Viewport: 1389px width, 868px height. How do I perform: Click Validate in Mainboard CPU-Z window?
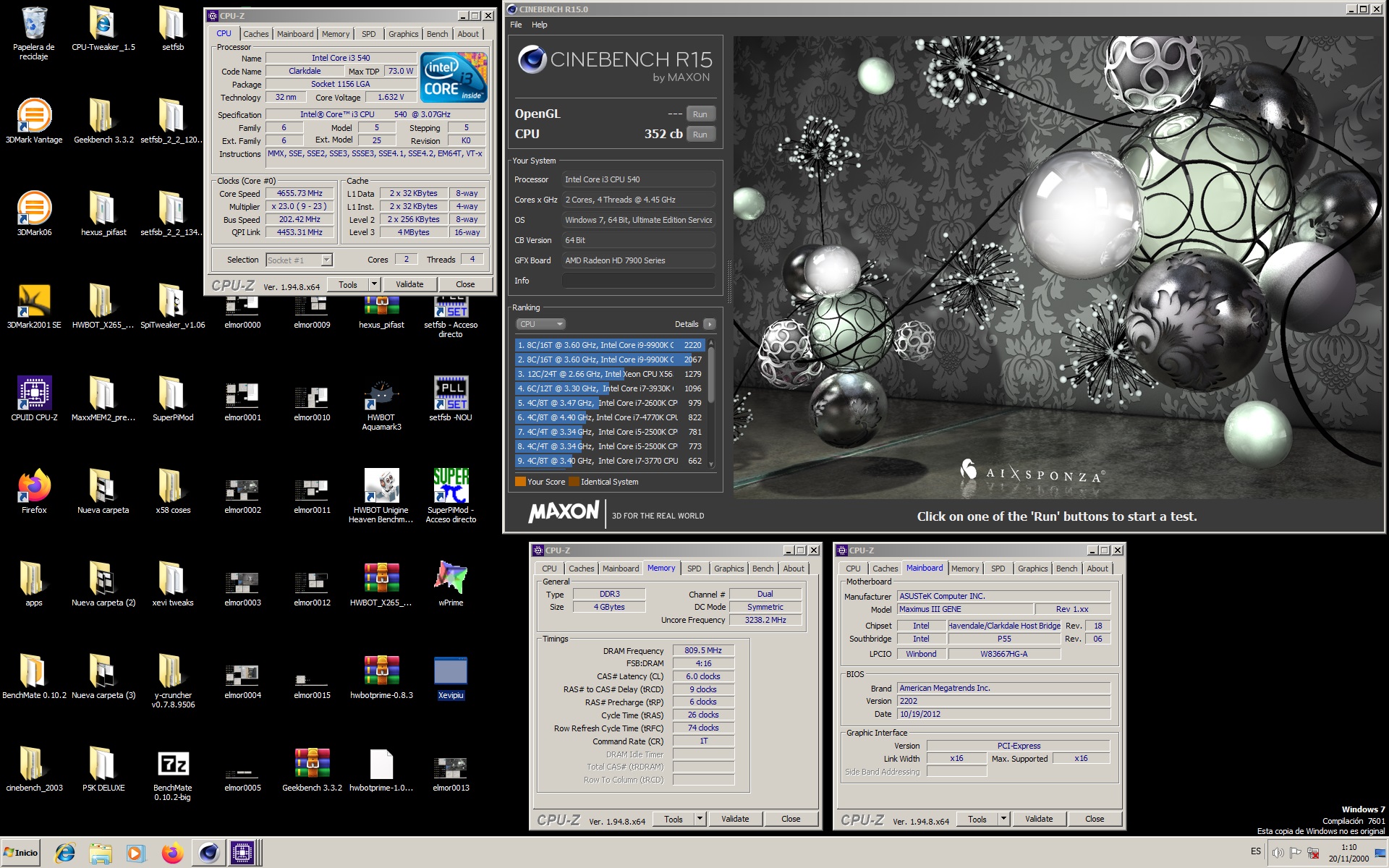(x=1039, y=819)
